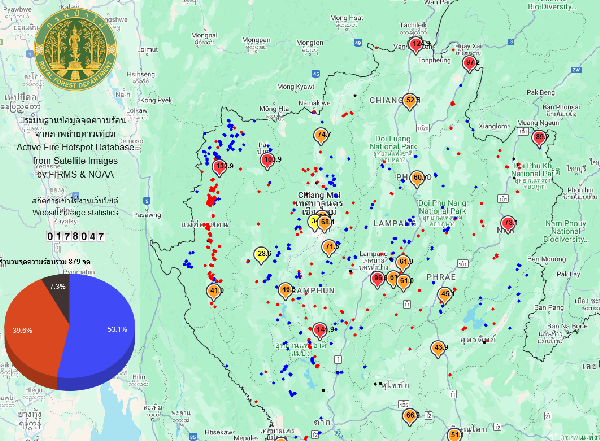Open the orange 71 marker
600x441 pixels.
[328, 246]
